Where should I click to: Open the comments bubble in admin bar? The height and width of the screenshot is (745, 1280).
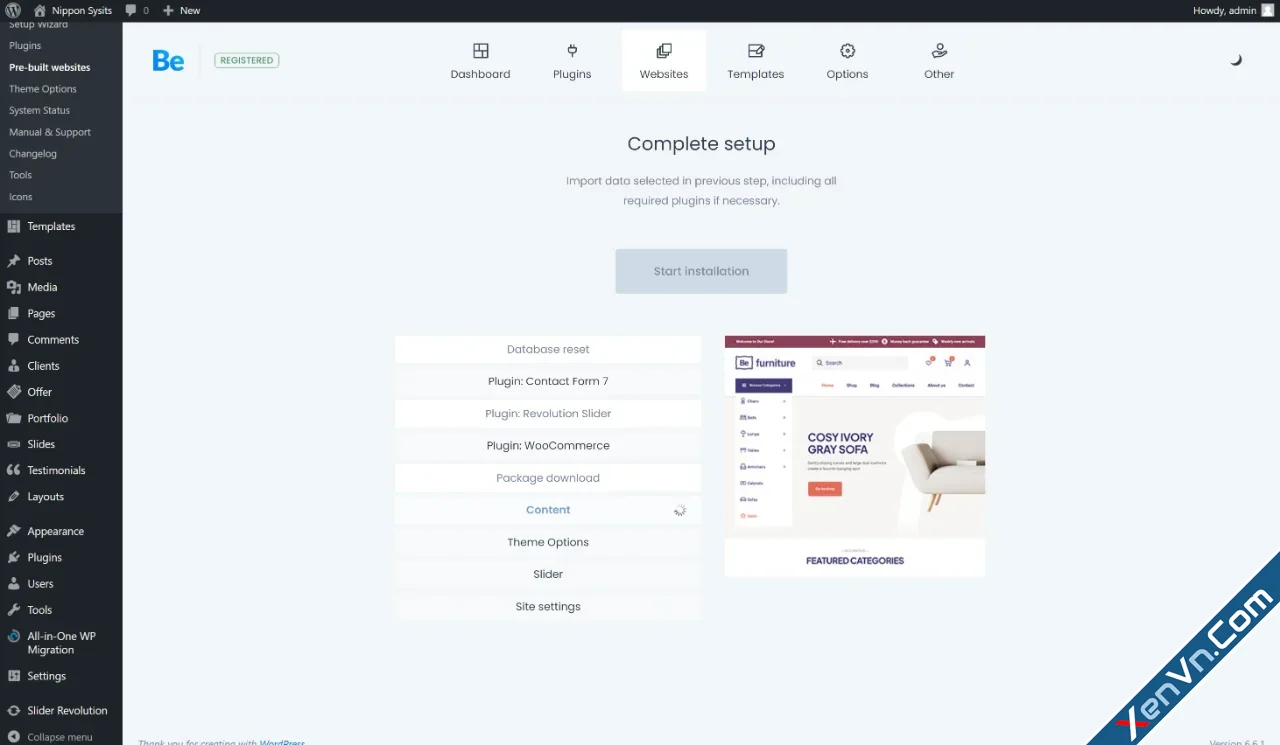tap(137, 10)
